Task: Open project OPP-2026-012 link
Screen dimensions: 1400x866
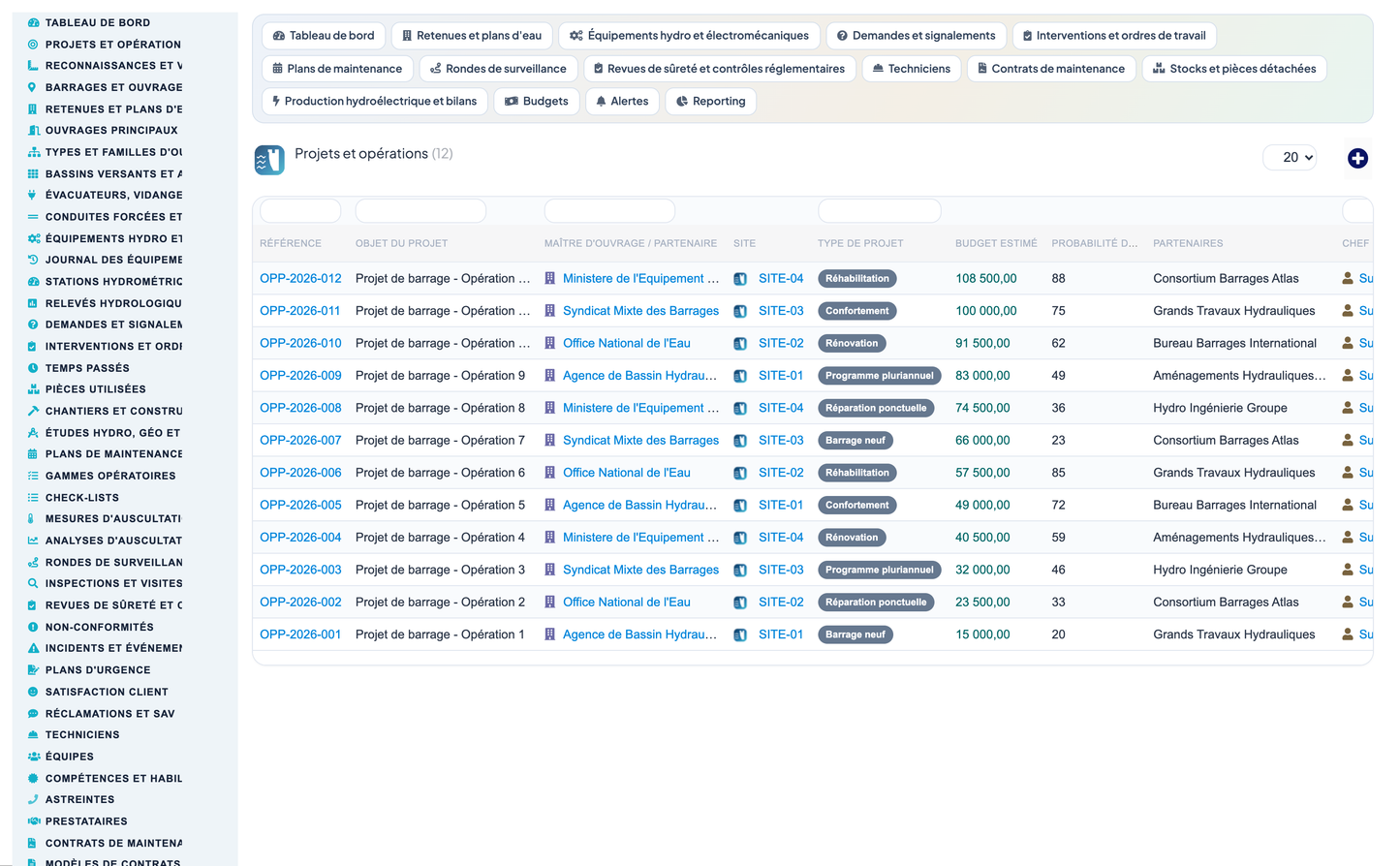Action: pyautogui.click(x=300, y=278)
